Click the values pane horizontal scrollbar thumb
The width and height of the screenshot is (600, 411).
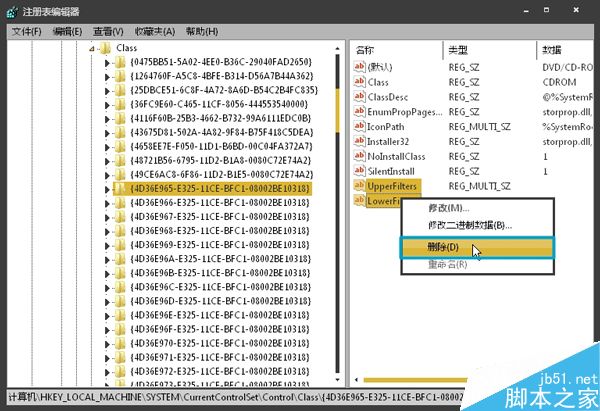(x=415, y=380)
